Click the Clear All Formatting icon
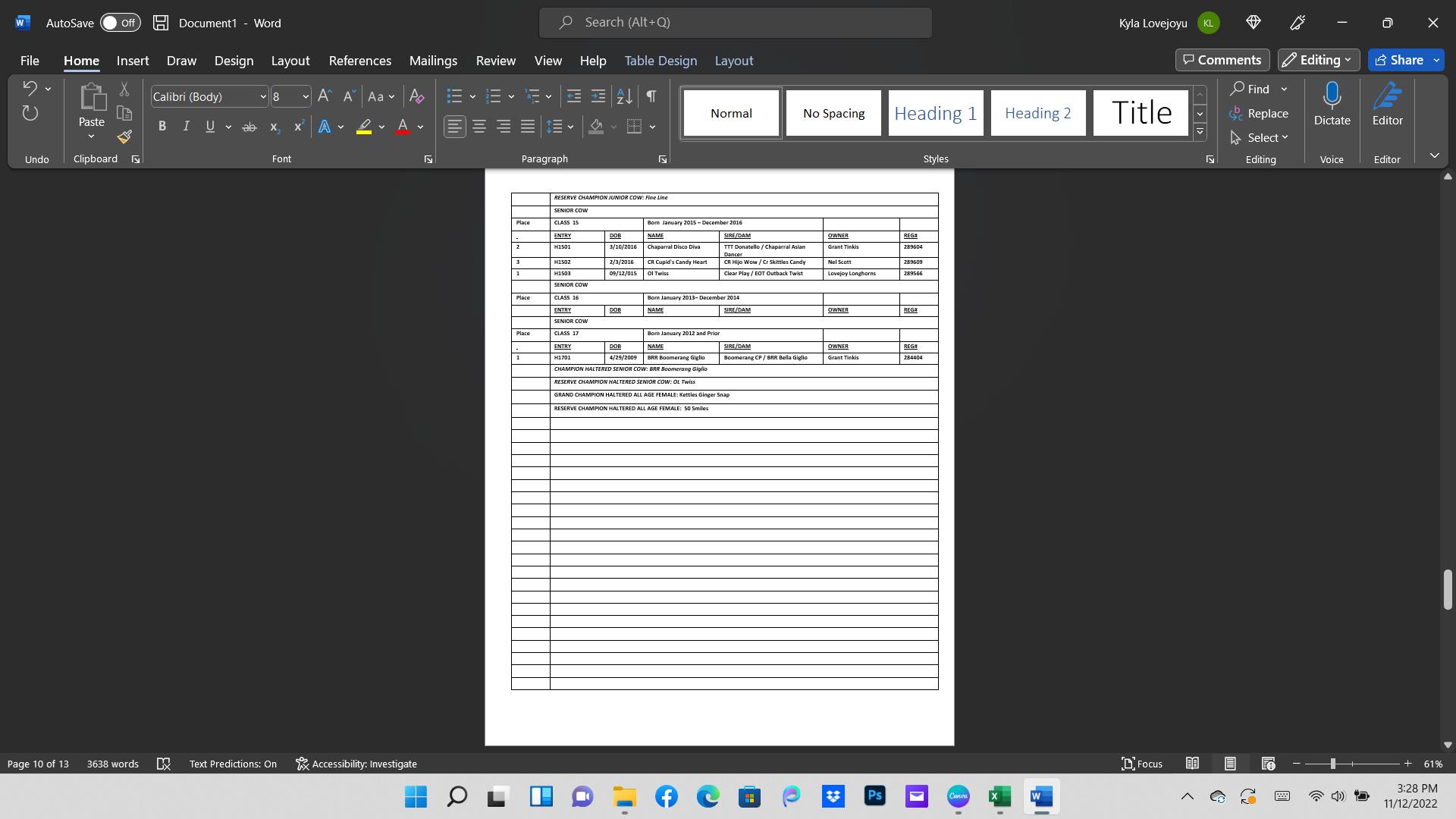The height and width of the screenshot is (819, 1456). click(416, 96)
